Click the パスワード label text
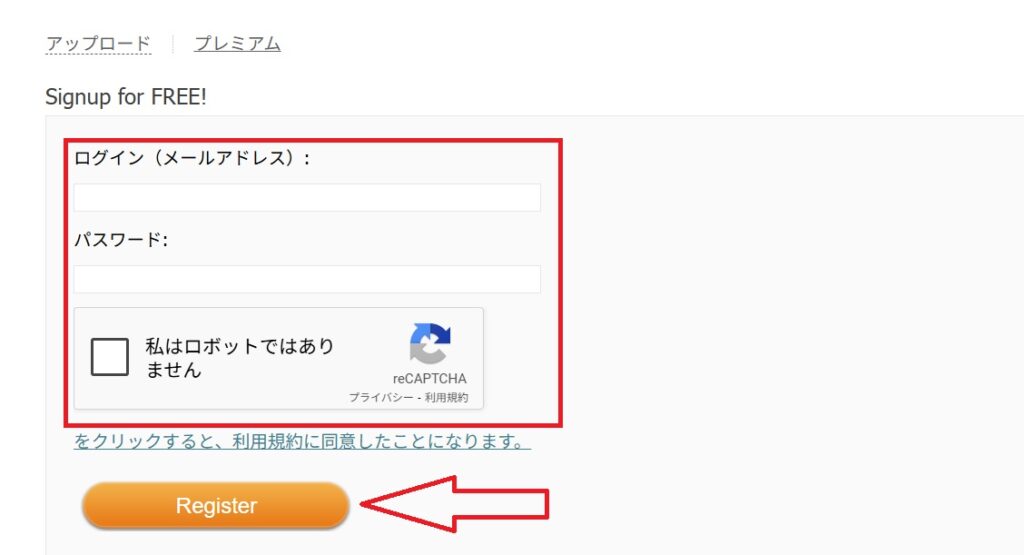The image size is (1024, 555). point(121,240)
